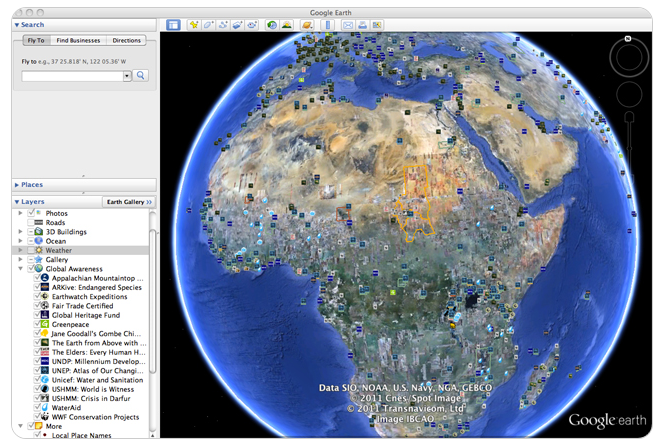Uncheck the Greenpeace layer checkbox

point(36,324)
